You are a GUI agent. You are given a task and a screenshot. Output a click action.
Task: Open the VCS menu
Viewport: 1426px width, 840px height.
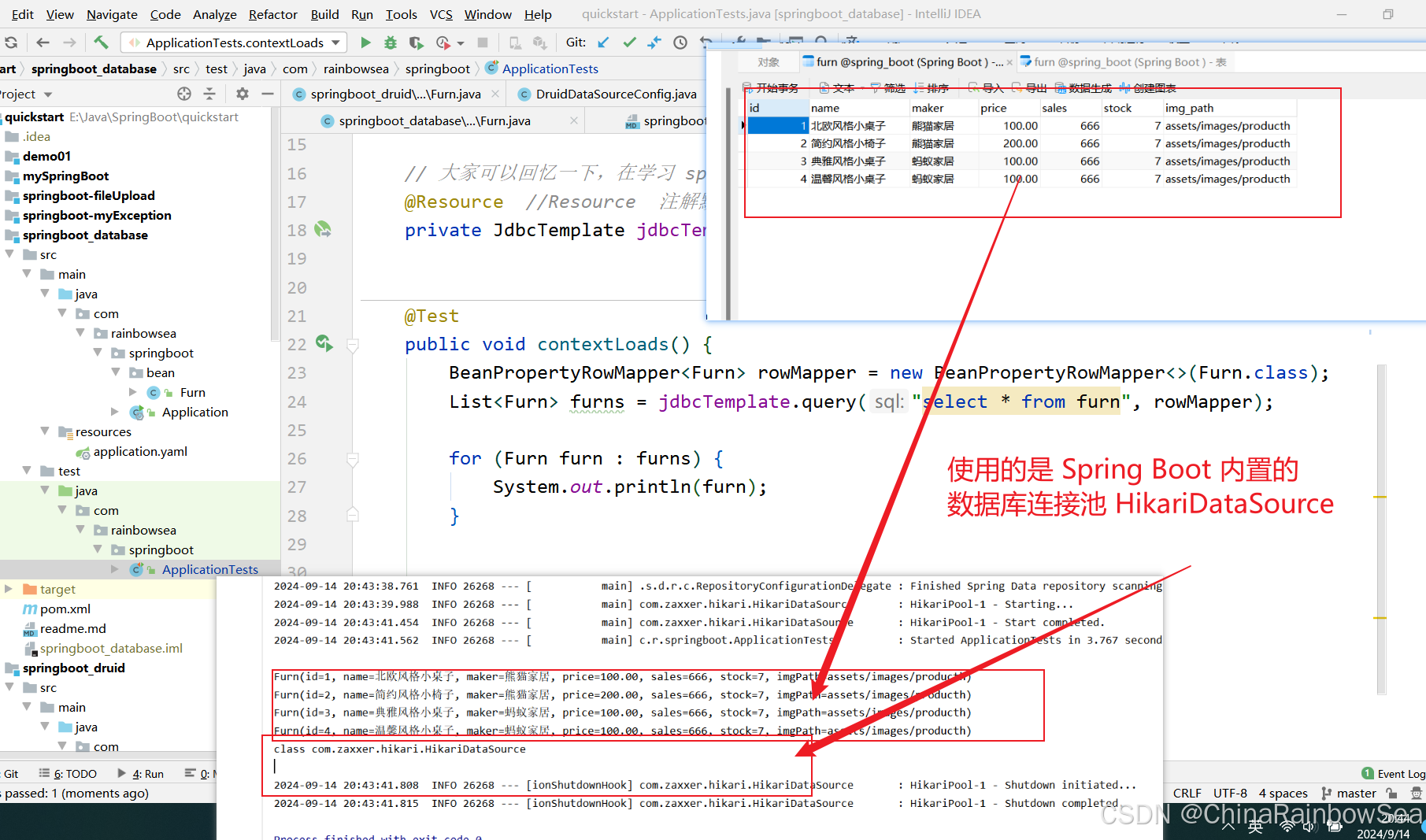[x=441, y=14]
